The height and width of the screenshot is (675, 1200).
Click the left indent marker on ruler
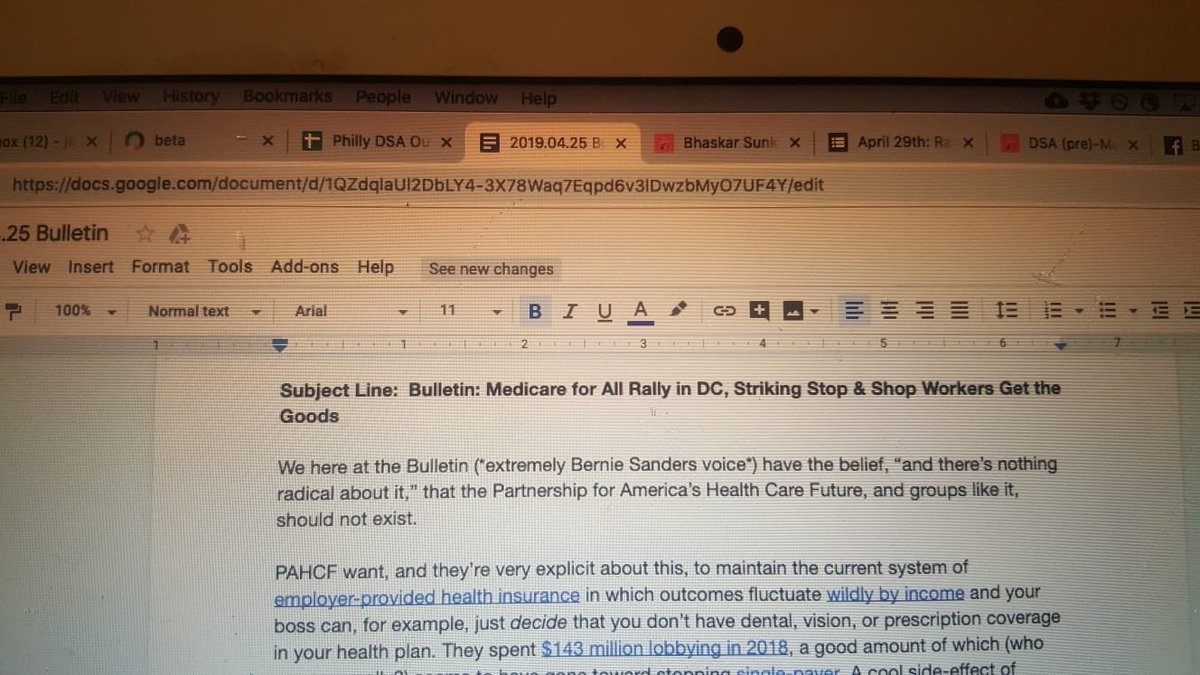(280, 345)
